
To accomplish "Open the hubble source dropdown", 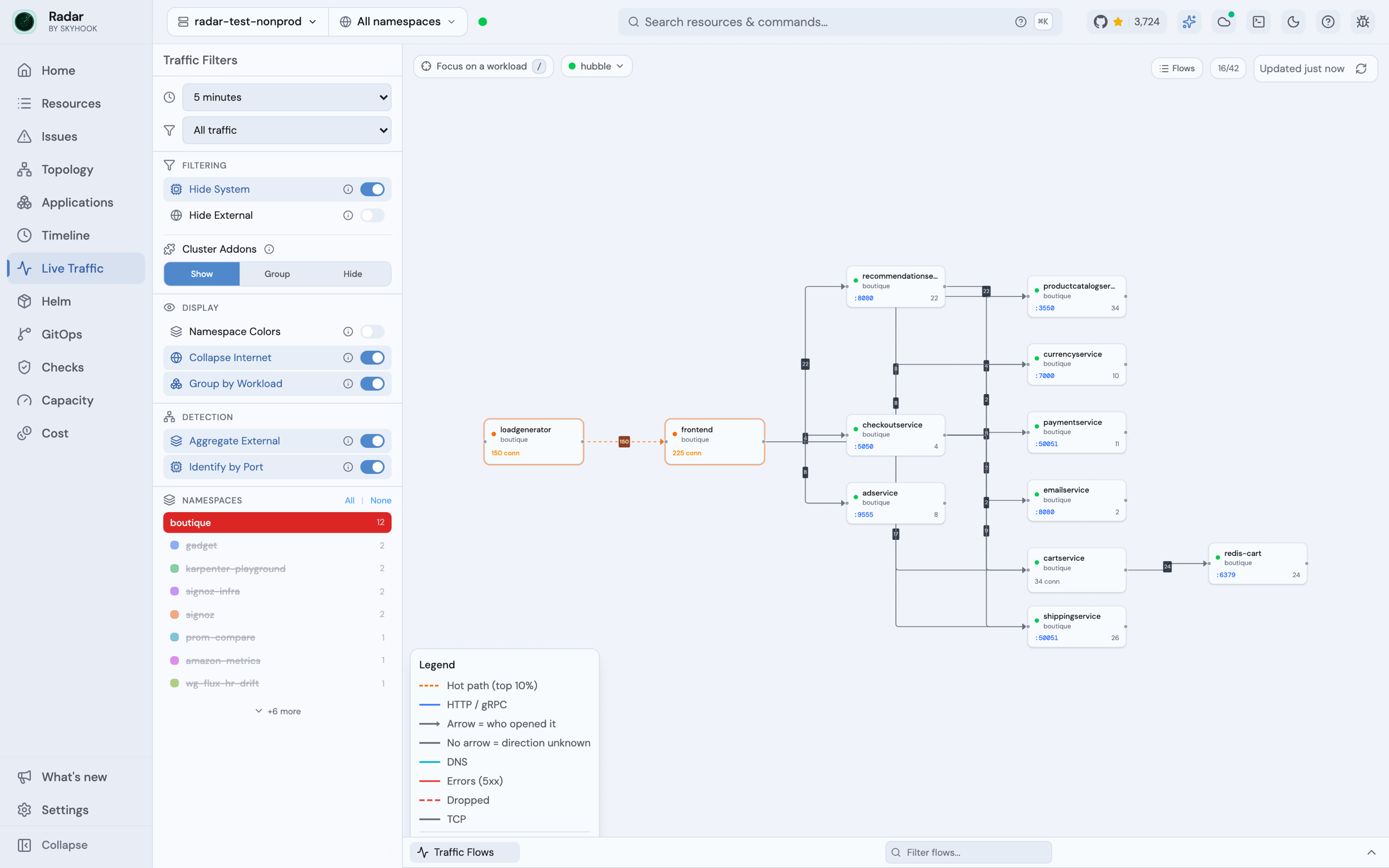I will (596, 67).
